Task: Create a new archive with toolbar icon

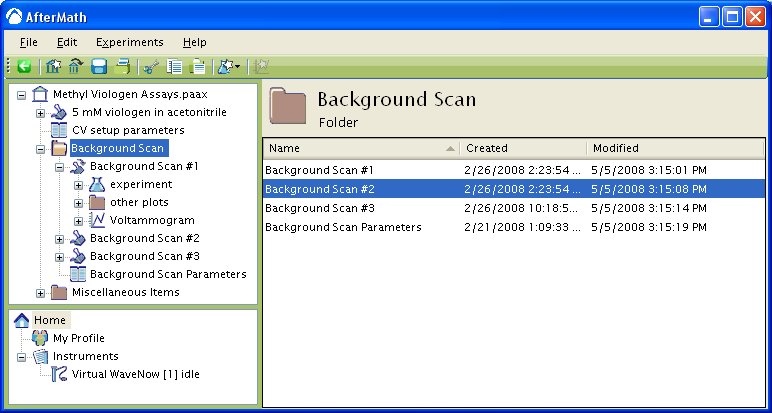Action: pos(53,66)
